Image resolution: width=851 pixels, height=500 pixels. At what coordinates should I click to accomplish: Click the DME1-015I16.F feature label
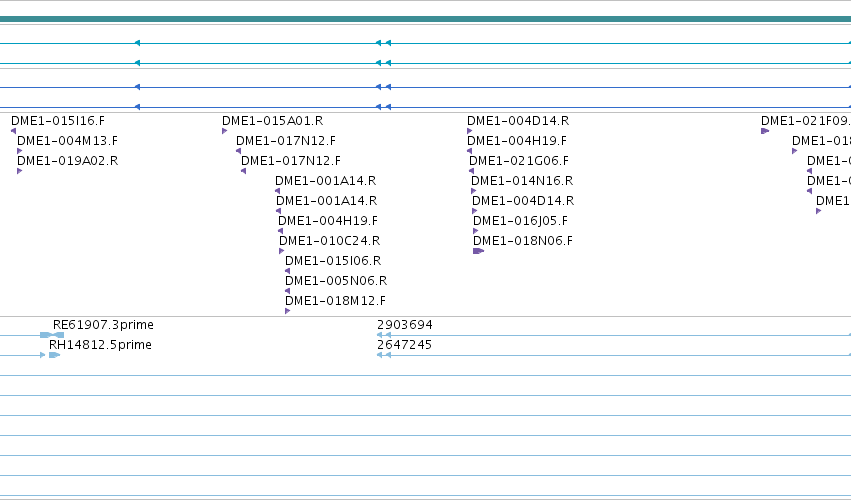click(58, 121)
